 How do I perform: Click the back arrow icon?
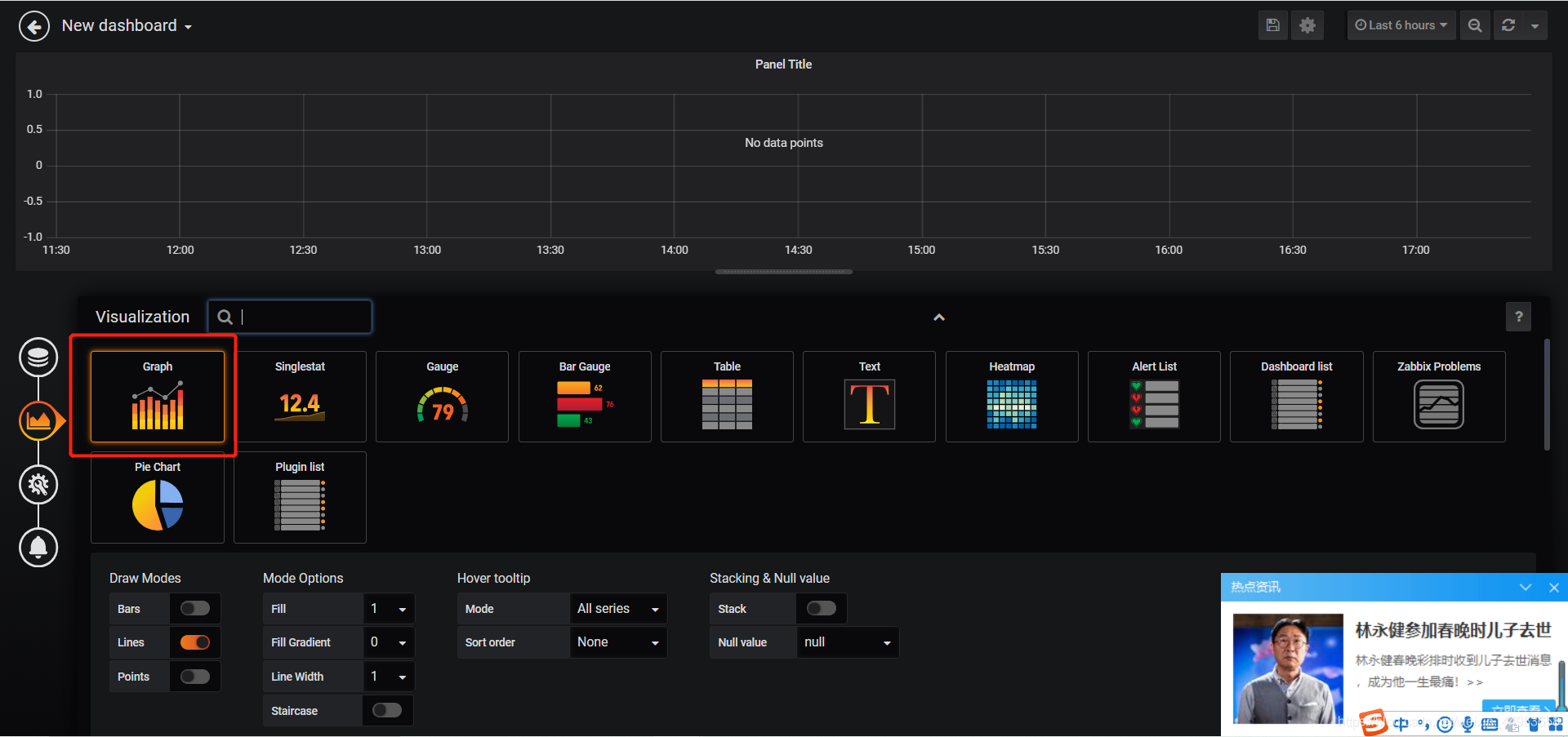pos(34,26)
